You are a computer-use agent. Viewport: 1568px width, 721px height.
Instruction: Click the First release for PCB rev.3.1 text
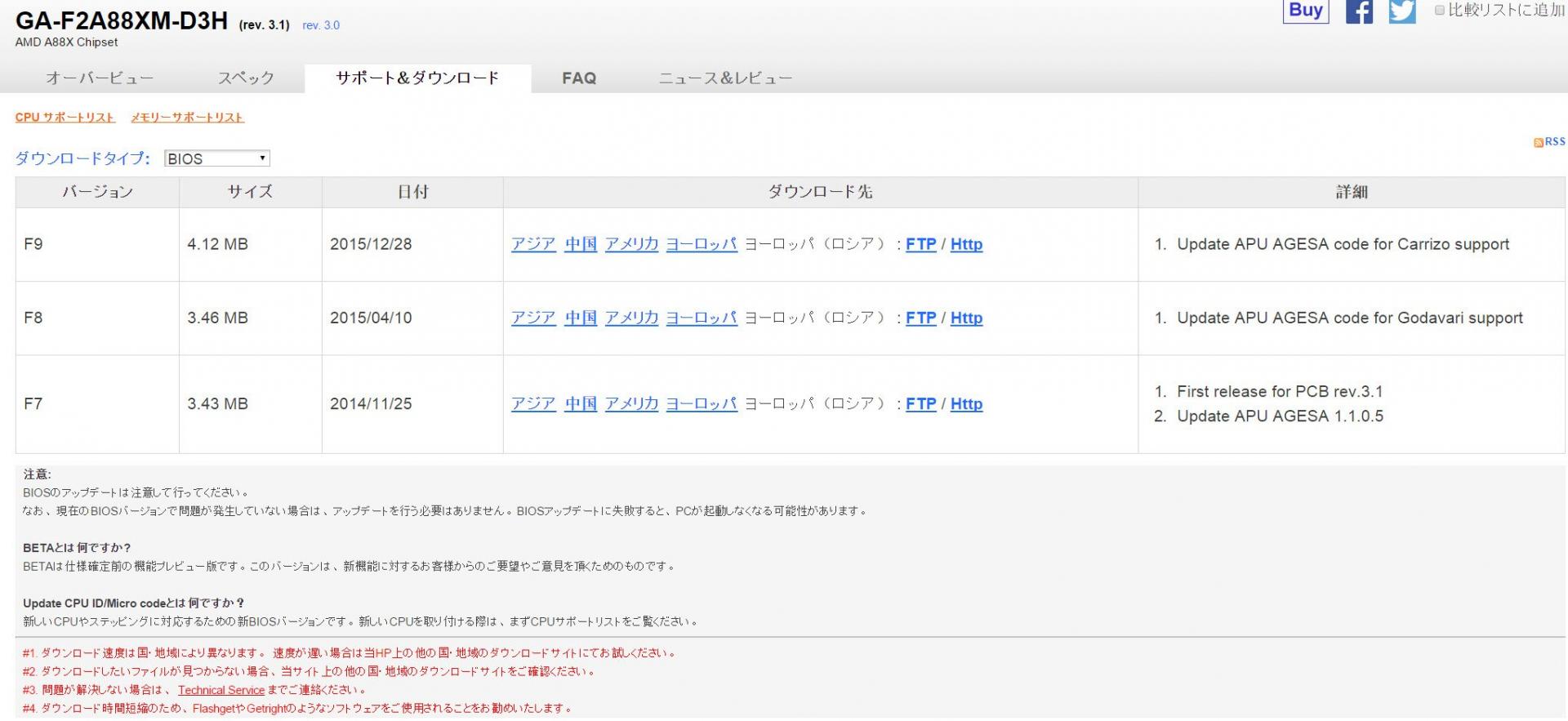1280,391
